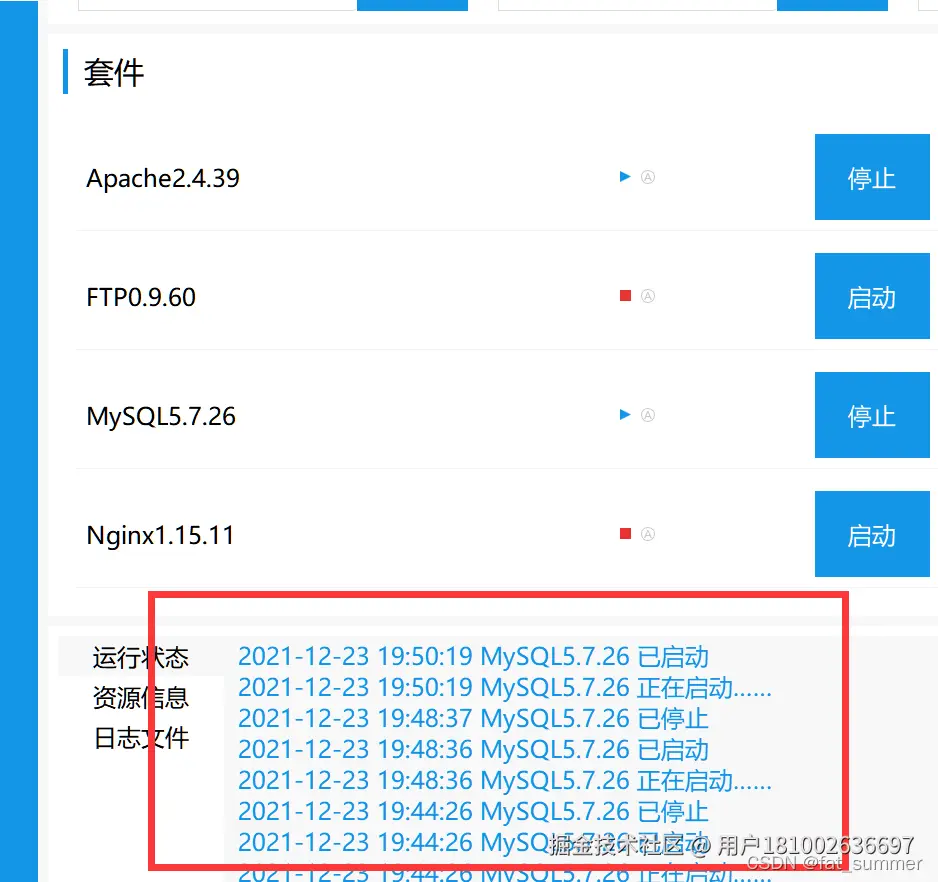Toggle auto-start circle icon for FTP0.9.60

coord(648,296)
